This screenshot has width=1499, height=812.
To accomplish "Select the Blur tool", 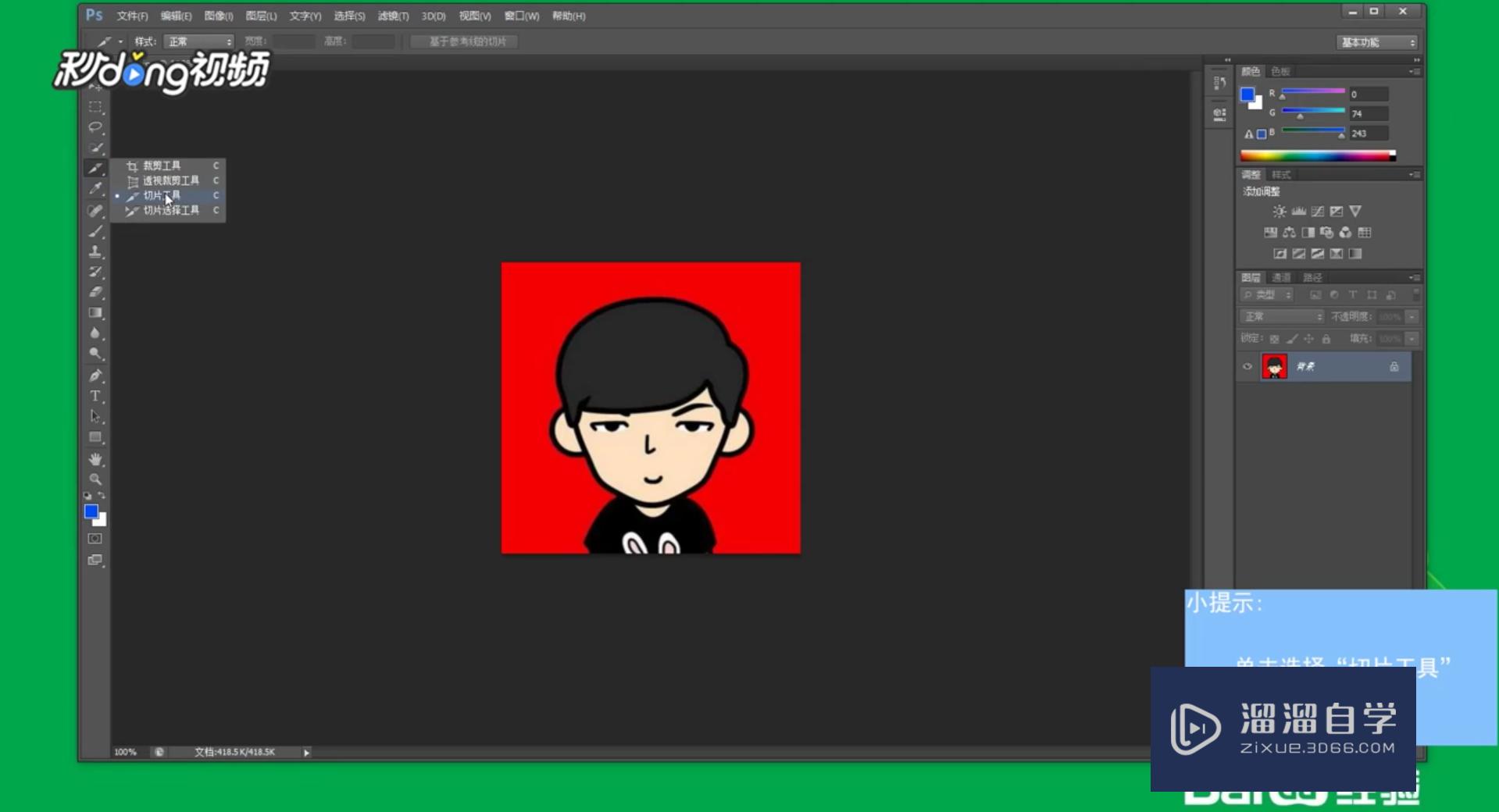I will pos(95,333).
